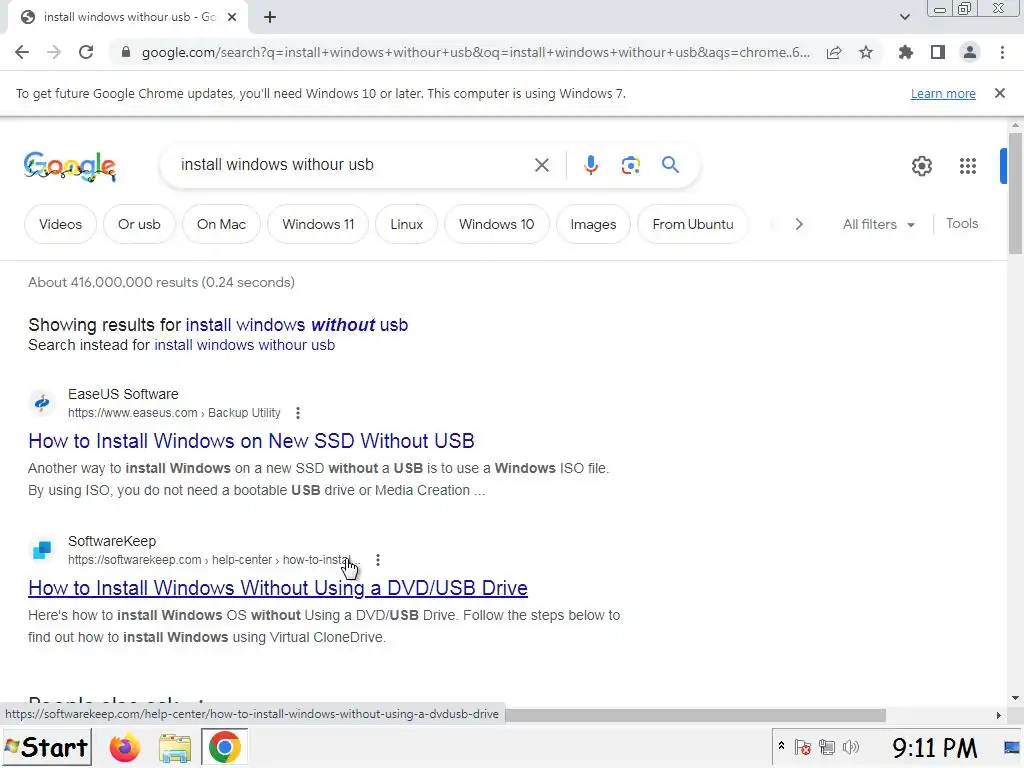Launch Firefox from the taskbar
Viewport: 1024px width, 768px height.
(124, 748)
